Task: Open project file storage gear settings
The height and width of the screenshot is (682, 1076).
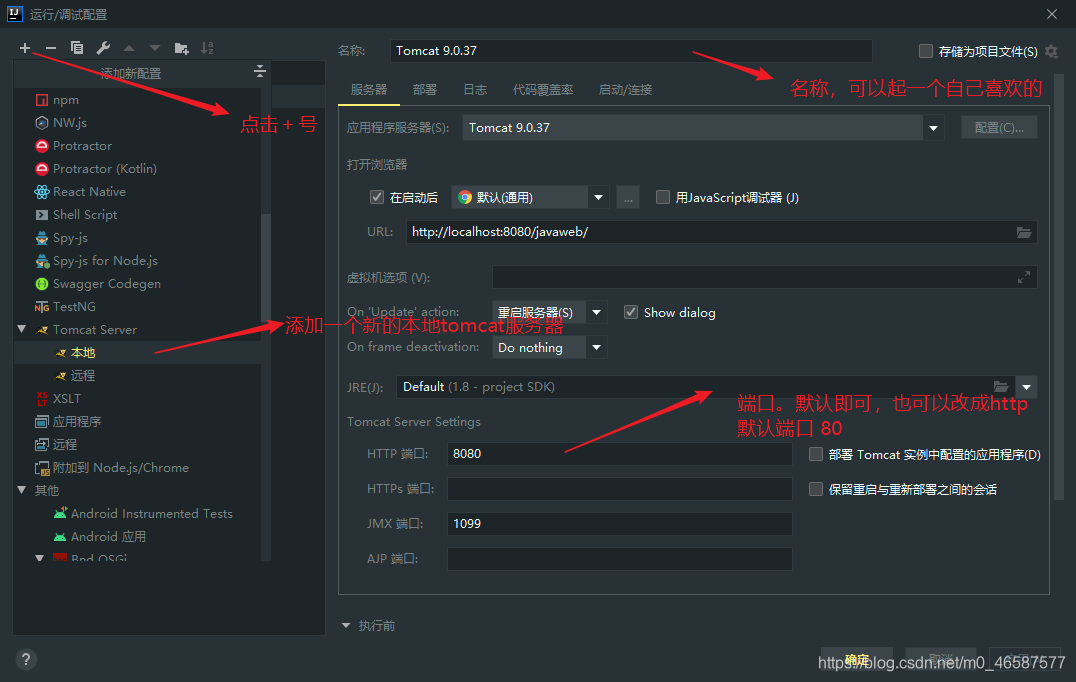Action: click(x=1051, y=51)
